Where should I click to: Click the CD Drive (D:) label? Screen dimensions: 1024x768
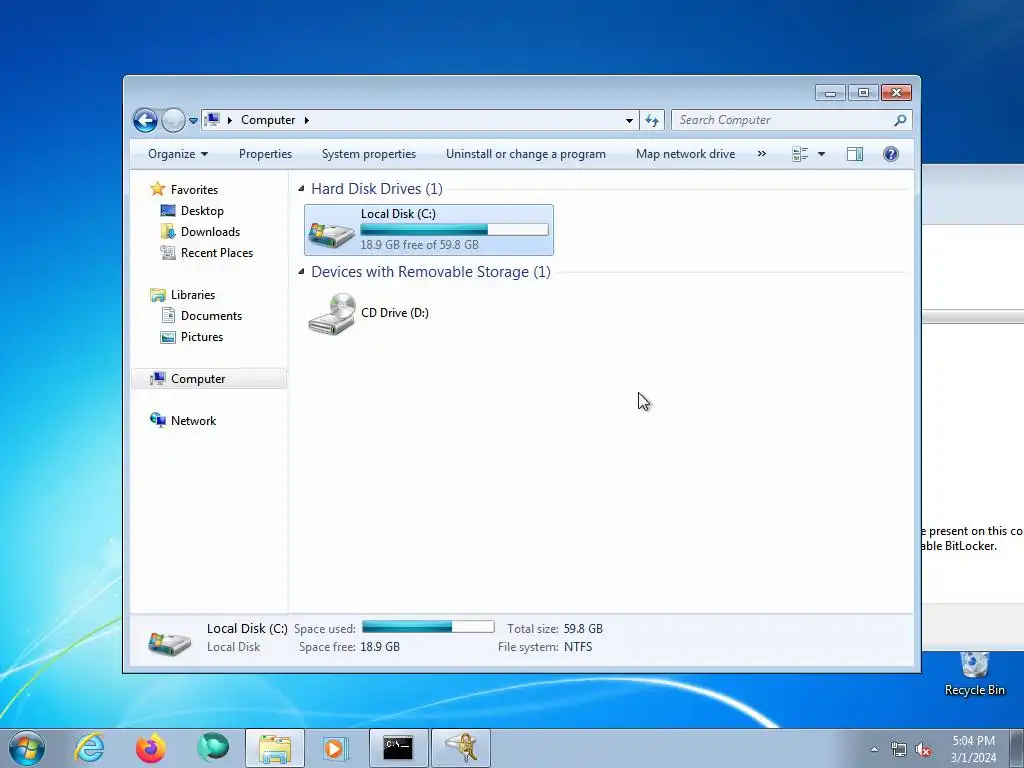coord(394,313)
